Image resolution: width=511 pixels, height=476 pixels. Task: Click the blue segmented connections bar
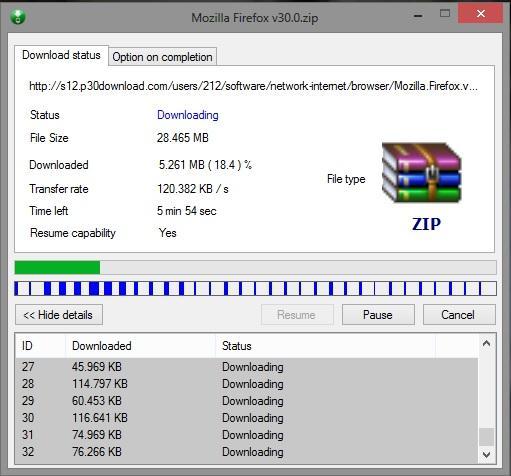point(255,289)
